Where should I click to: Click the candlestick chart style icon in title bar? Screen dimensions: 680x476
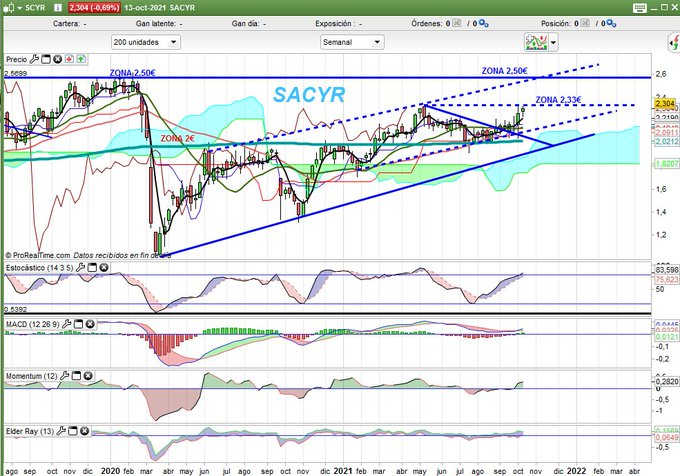pos(10,8)
